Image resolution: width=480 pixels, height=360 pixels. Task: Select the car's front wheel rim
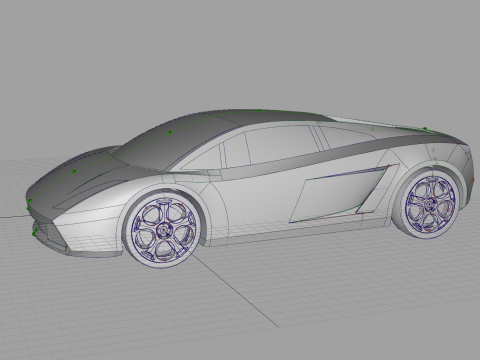click(163, 230)
